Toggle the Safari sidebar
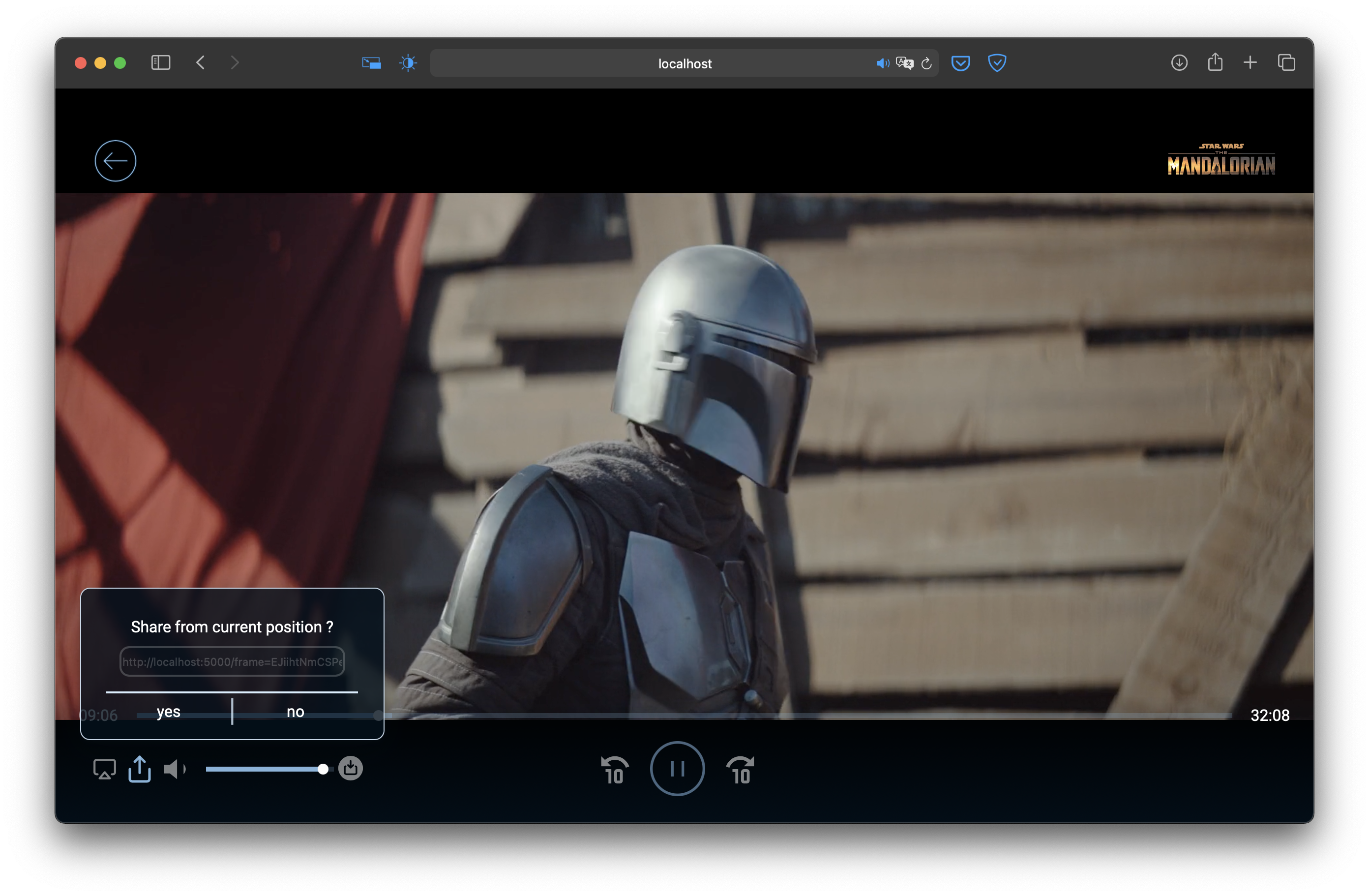The image size is (1369, 896). coord(160,62)
